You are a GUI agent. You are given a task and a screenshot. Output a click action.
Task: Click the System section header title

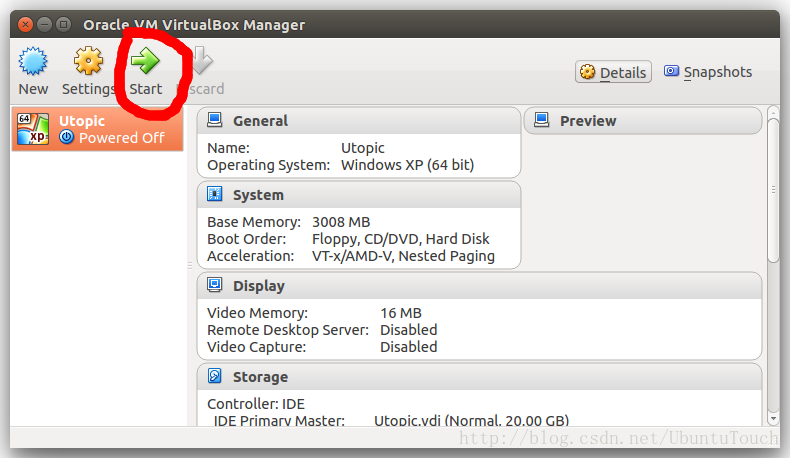coord(258,195)
